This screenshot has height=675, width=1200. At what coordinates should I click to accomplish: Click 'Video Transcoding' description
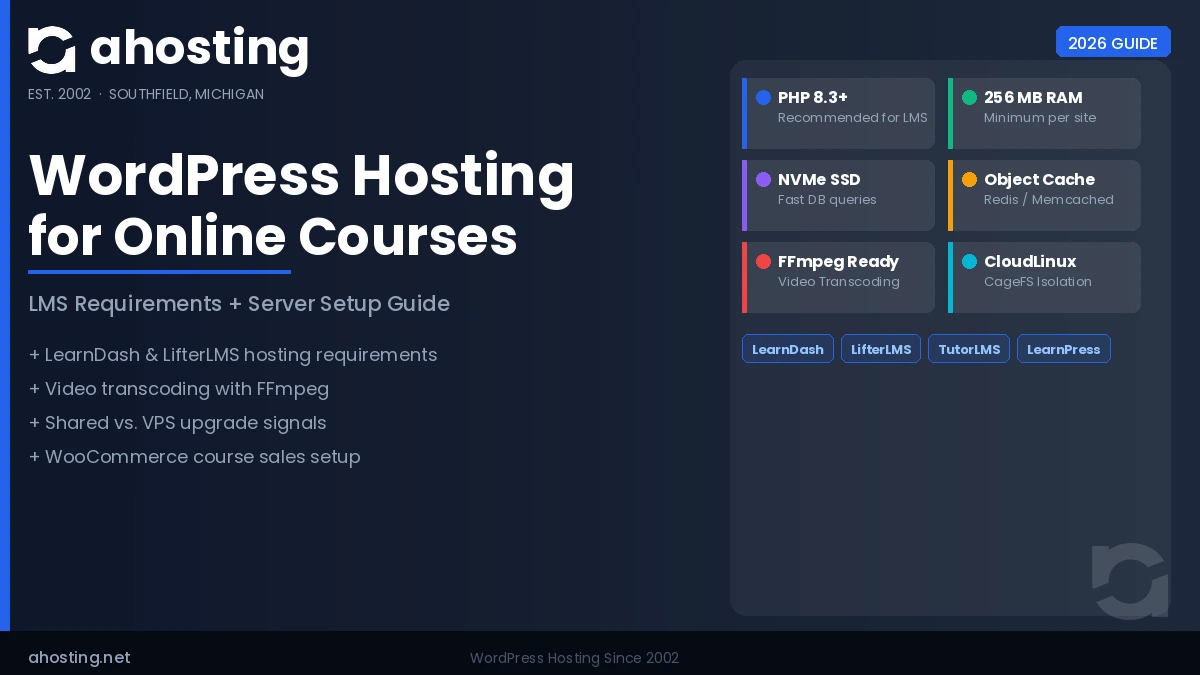(839, 282)
